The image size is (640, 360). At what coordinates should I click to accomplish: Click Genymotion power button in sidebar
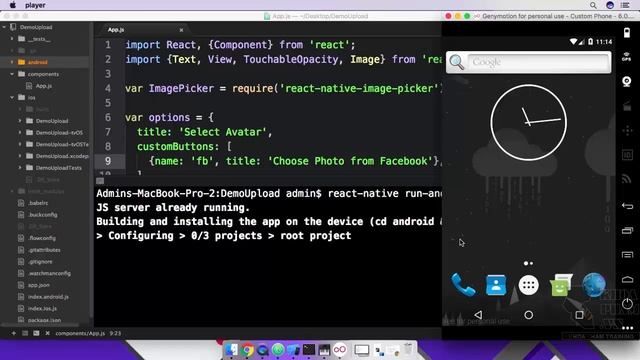point(627,304)
